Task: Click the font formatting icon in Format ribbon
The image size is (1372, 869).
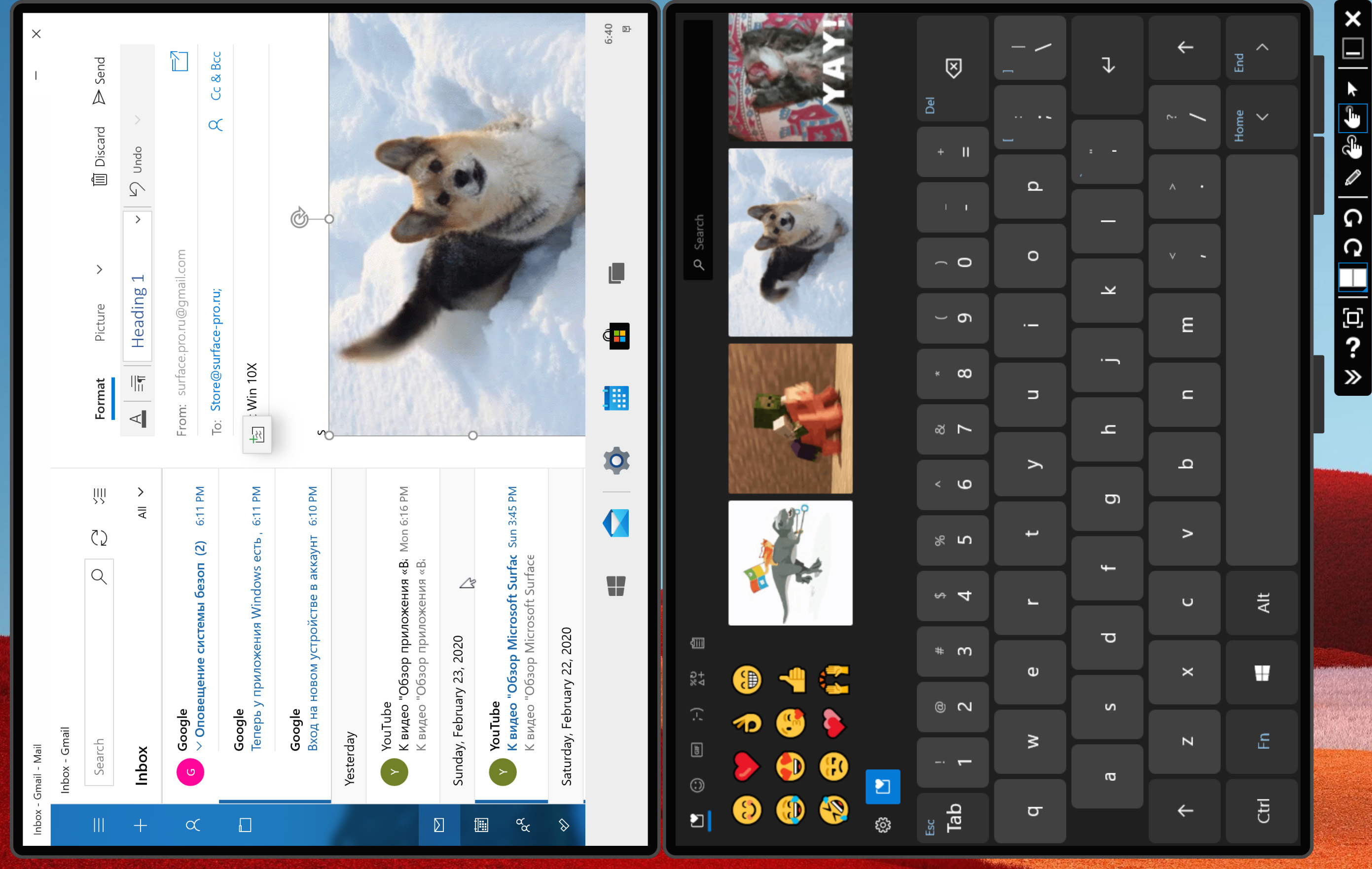Action: pyautogui.click(x=137, y=418)
